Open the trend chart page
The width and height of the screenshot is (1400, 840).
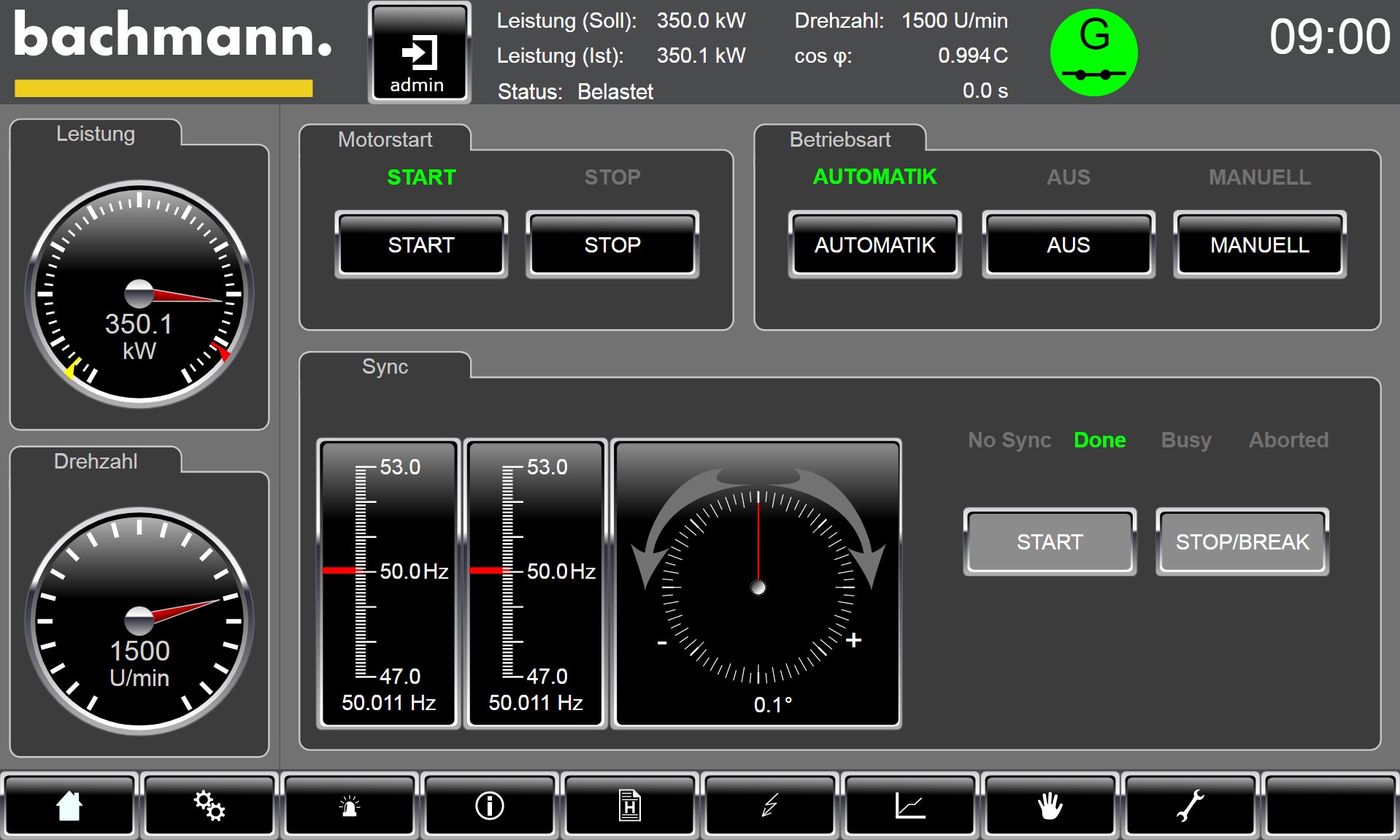coord(910,806)
